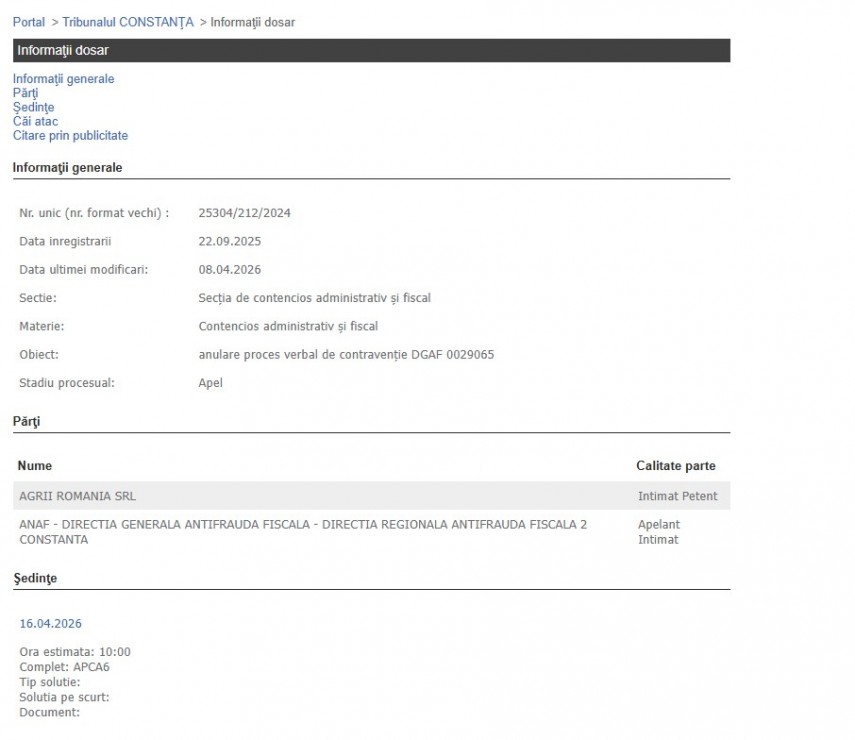Image resolution: width=855 pixels, height=740 pixels.
Task: Click the Stadiu procesual value Apel
Action: 211,383
